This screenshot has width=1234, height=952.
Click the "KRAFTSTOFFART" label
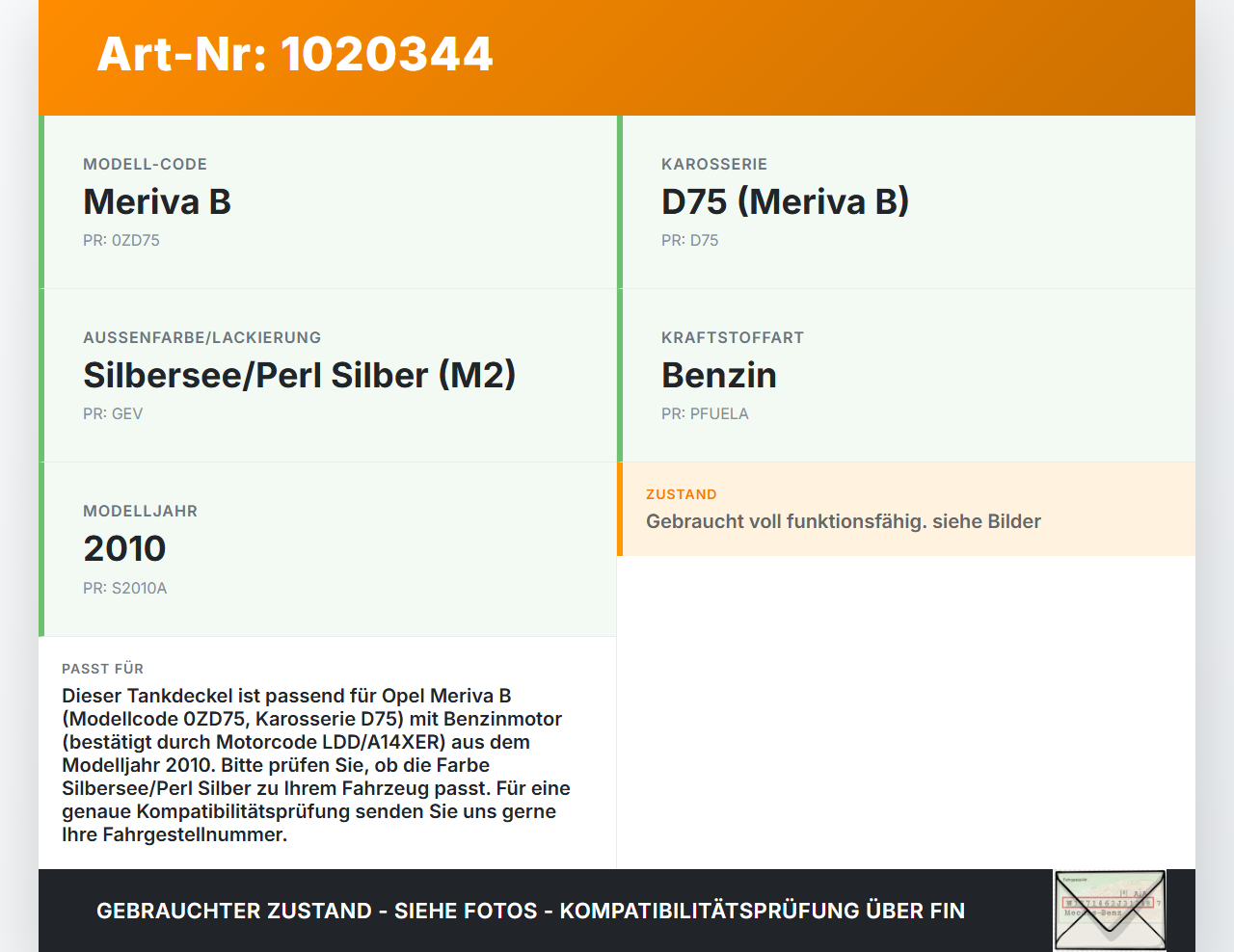click(x=733, y=337)
